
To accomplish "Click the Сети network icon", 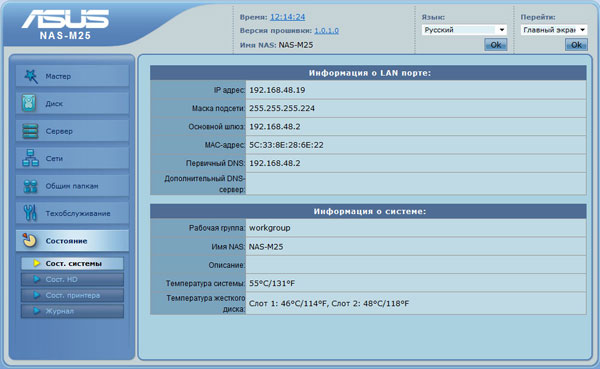I will [x=30, y=158].
